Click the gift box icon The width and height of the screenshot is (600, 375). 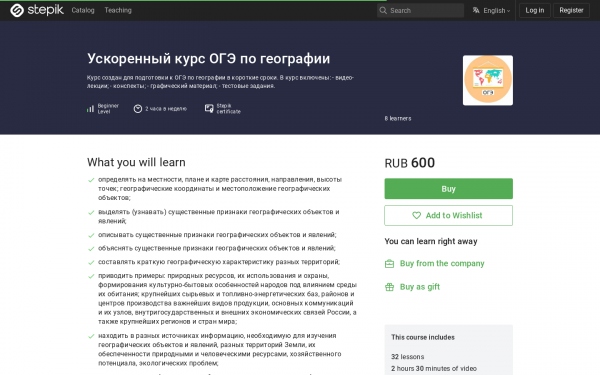click(389, 287)
